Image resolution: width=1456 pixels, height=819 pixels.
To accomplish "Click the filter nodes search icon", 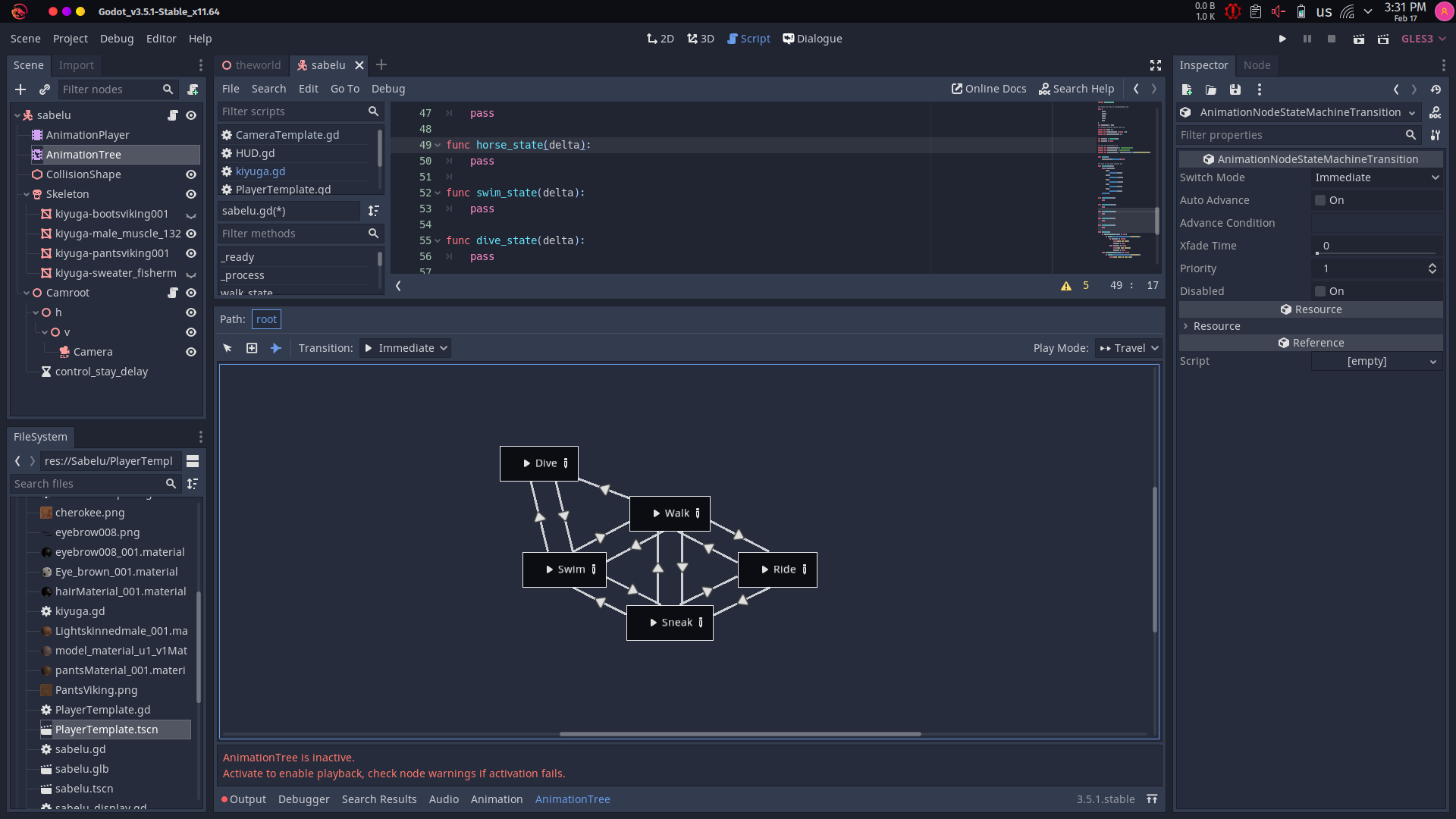I will [167, 89].
